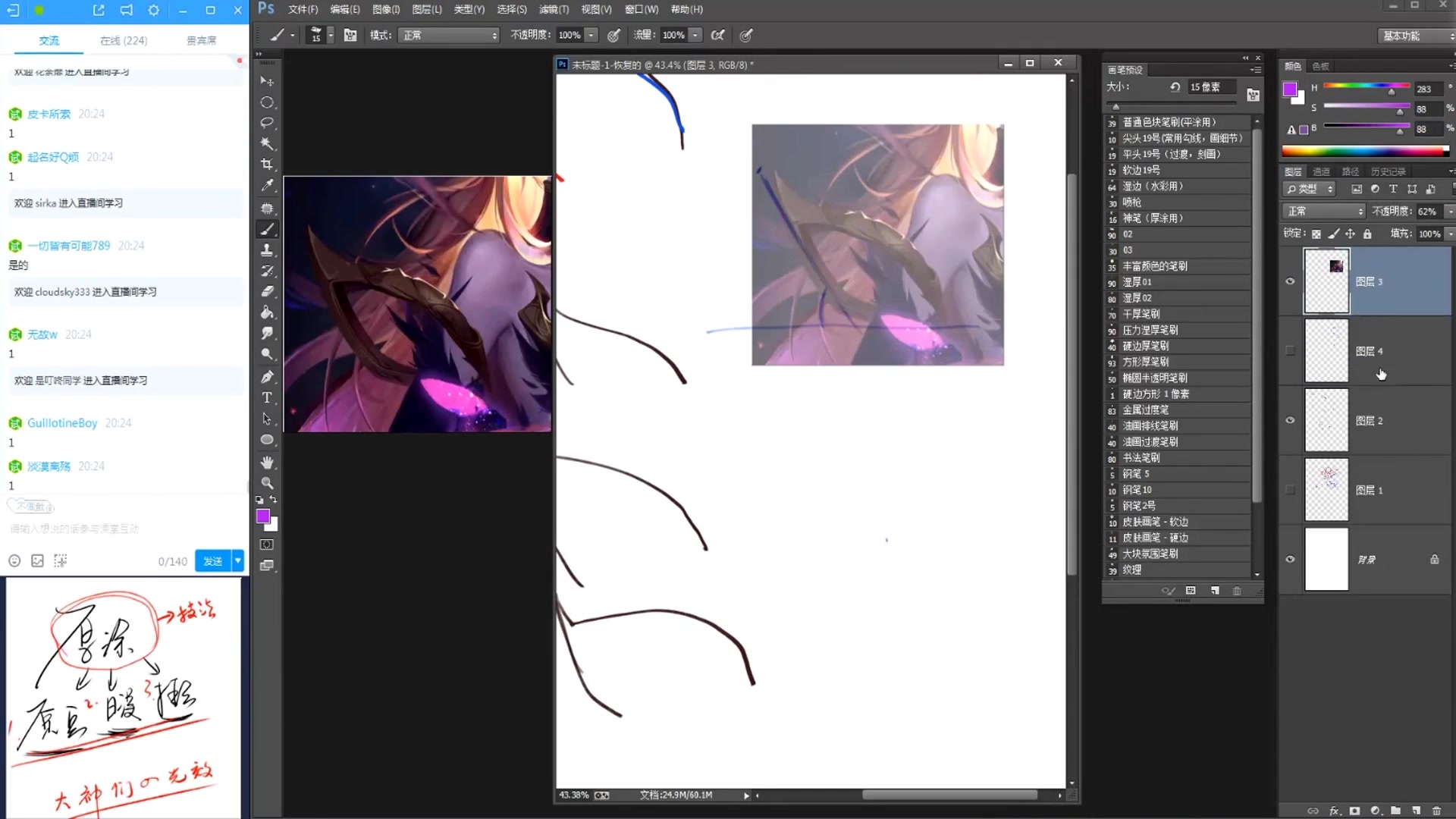Image resolution: width=1456 pixels, height=819 pixels.
Task: Select the Zoom tool
Action: (x=267, y=483)
